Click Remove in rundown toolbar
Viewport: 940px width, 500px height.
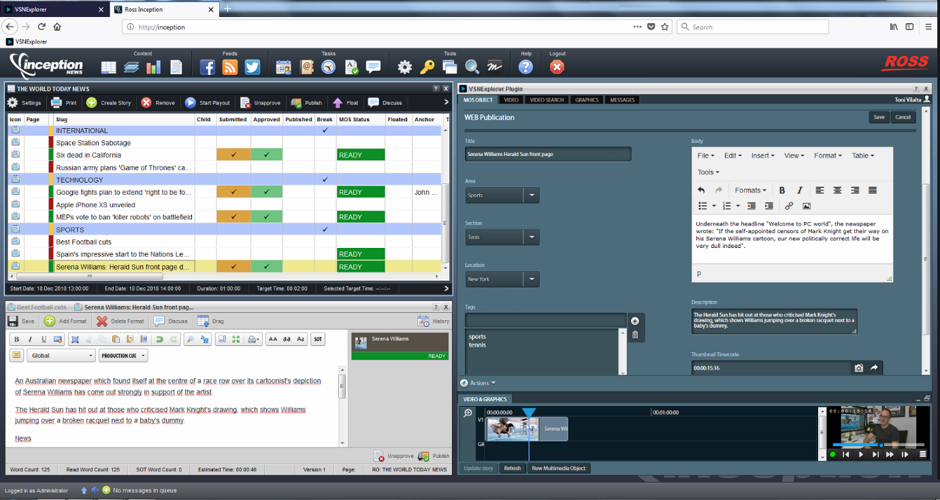[158, 103]
